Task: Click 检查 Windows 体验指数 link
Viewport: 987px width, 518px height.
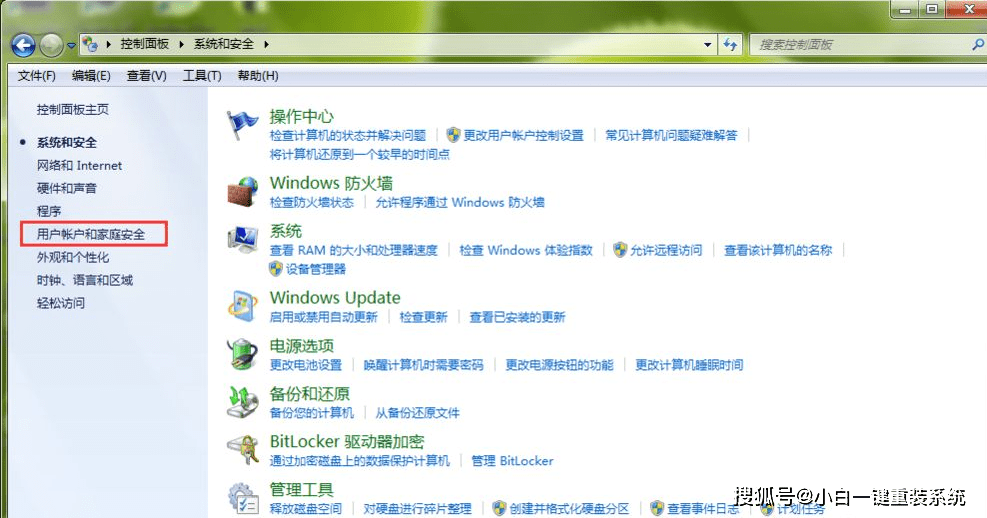Action: [x=526, y=251]
